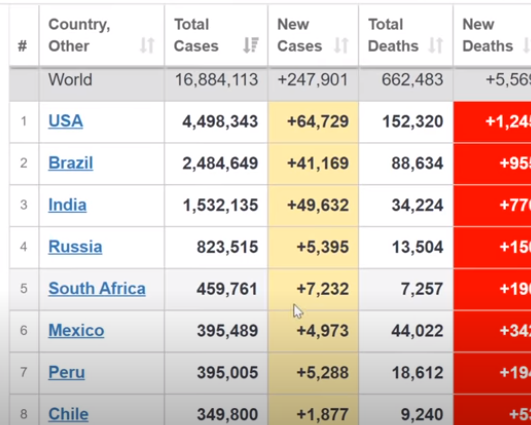Sort by the Total Deaths column arrows
This screenshot has height=425, width=531.
click(x=436, y=46)
